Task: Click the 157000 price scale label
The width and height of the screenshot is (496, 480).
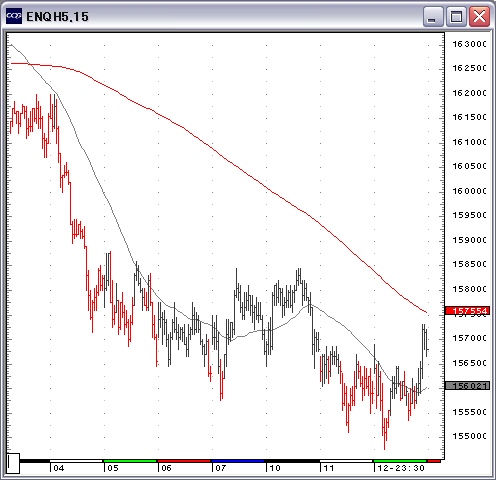Action: pos(469,338)
